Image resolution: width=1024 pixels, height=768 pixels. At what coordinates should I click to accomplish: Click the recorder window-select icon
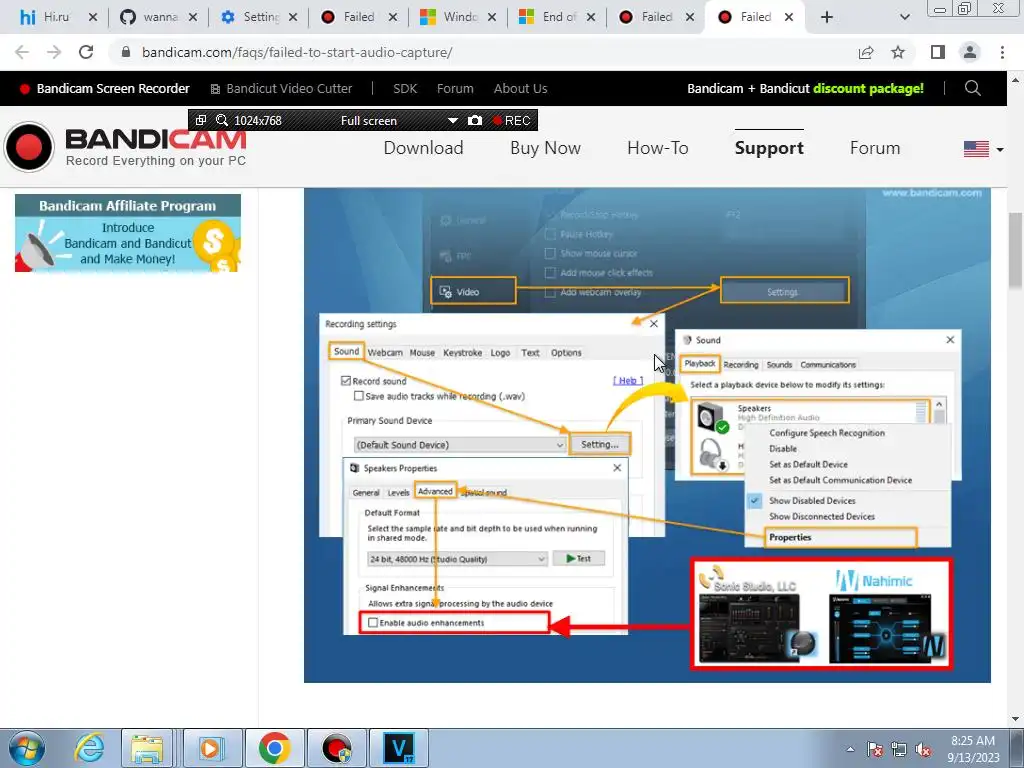pos(201,120)
